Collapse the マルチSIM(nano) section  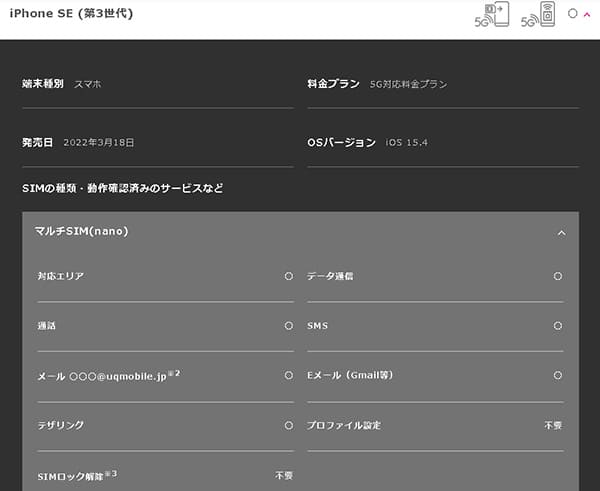(x=561, y=233)
